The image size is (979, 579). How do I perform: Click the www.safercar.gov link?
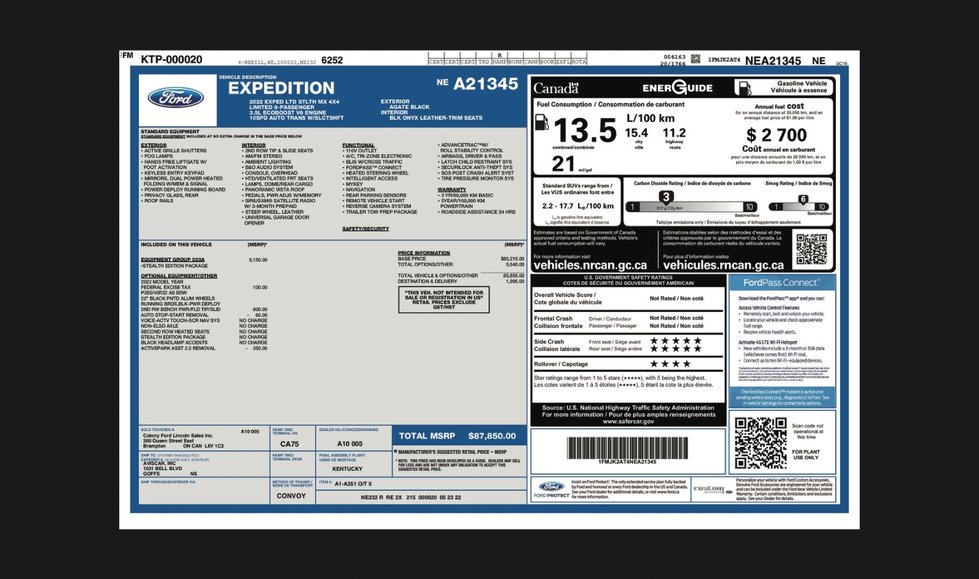click(x=628, y=422)
